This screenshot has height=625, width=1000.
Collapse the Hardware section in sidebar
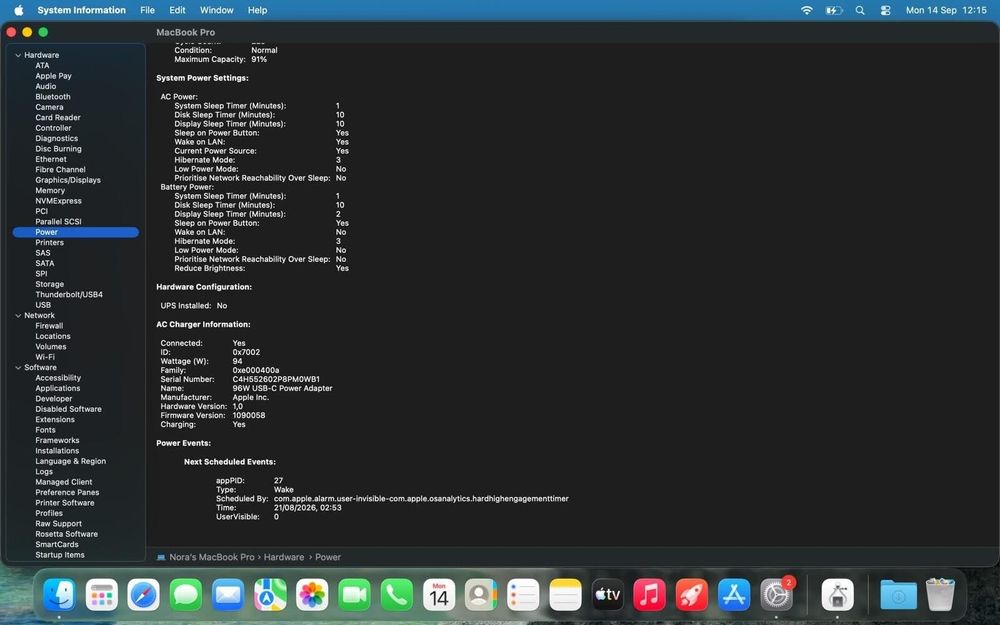(18, 55)
